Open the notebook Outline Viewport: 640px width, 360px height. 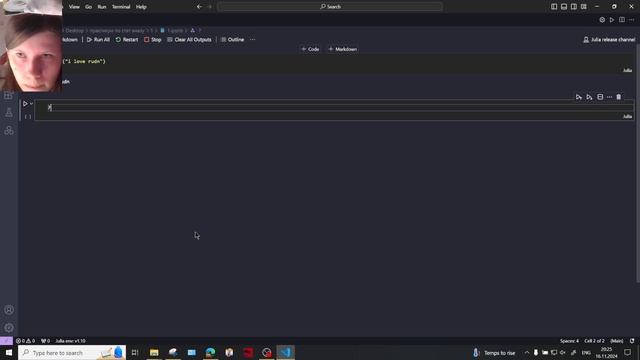point(232,40)
